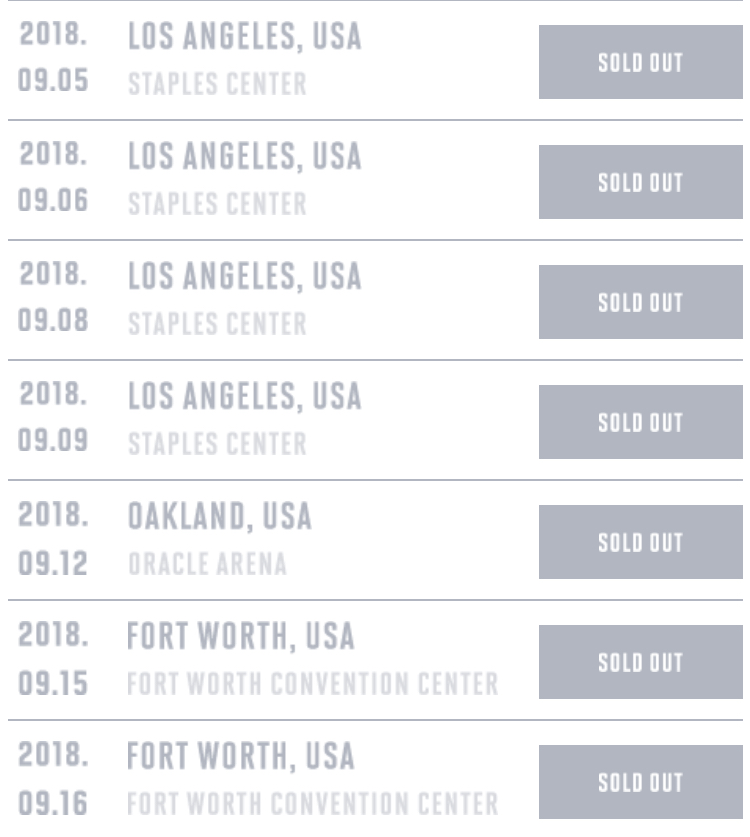Click SOLD OUT for Fort Worth 09.16
This screenshot has width=750, height=837.
[640, 782]
